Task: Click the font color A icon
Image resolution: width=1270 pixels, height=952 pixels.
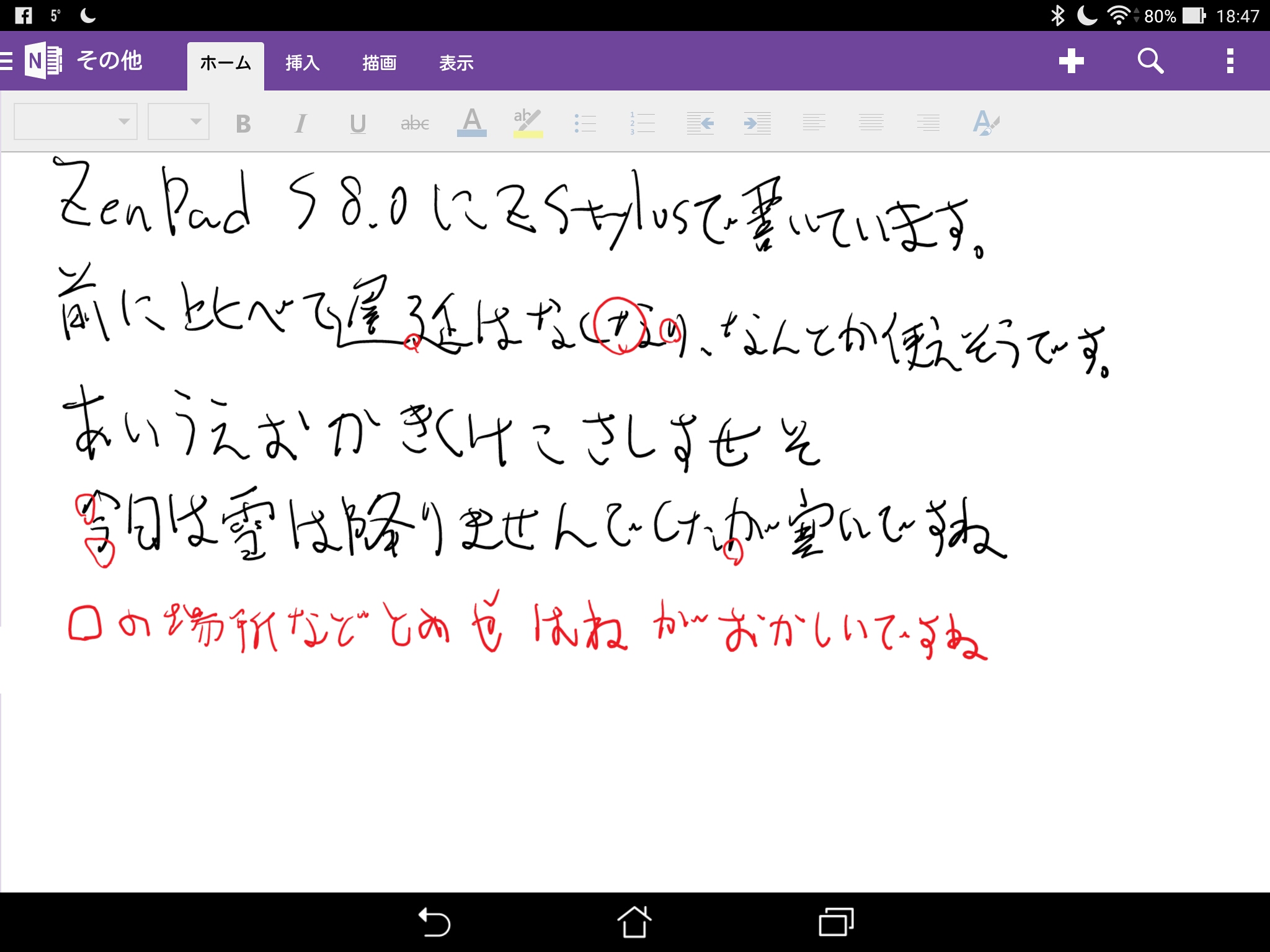Action: [x=471, y=122]
